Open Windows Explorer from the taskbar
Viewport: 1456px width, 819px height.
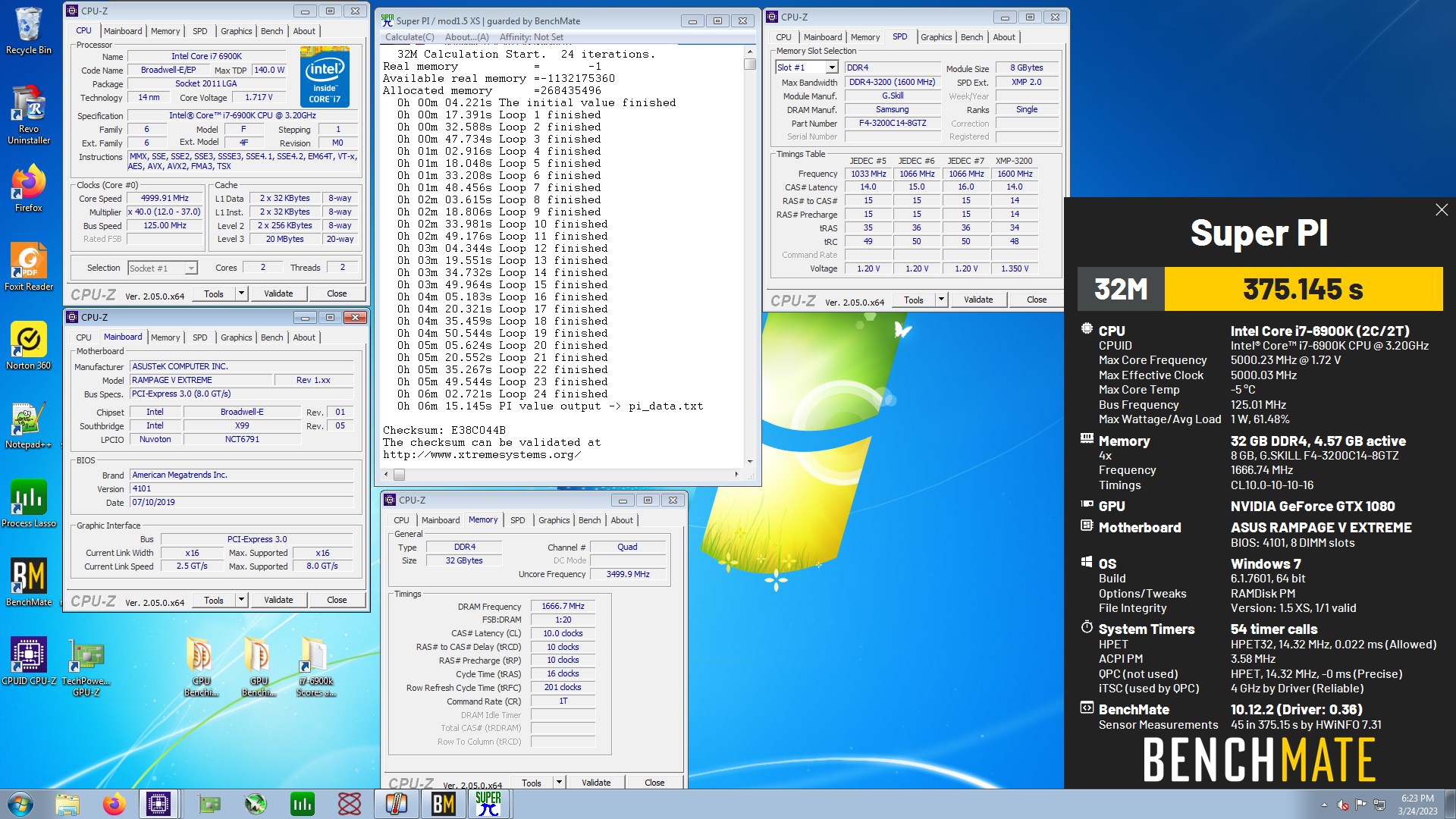(67, 804)
